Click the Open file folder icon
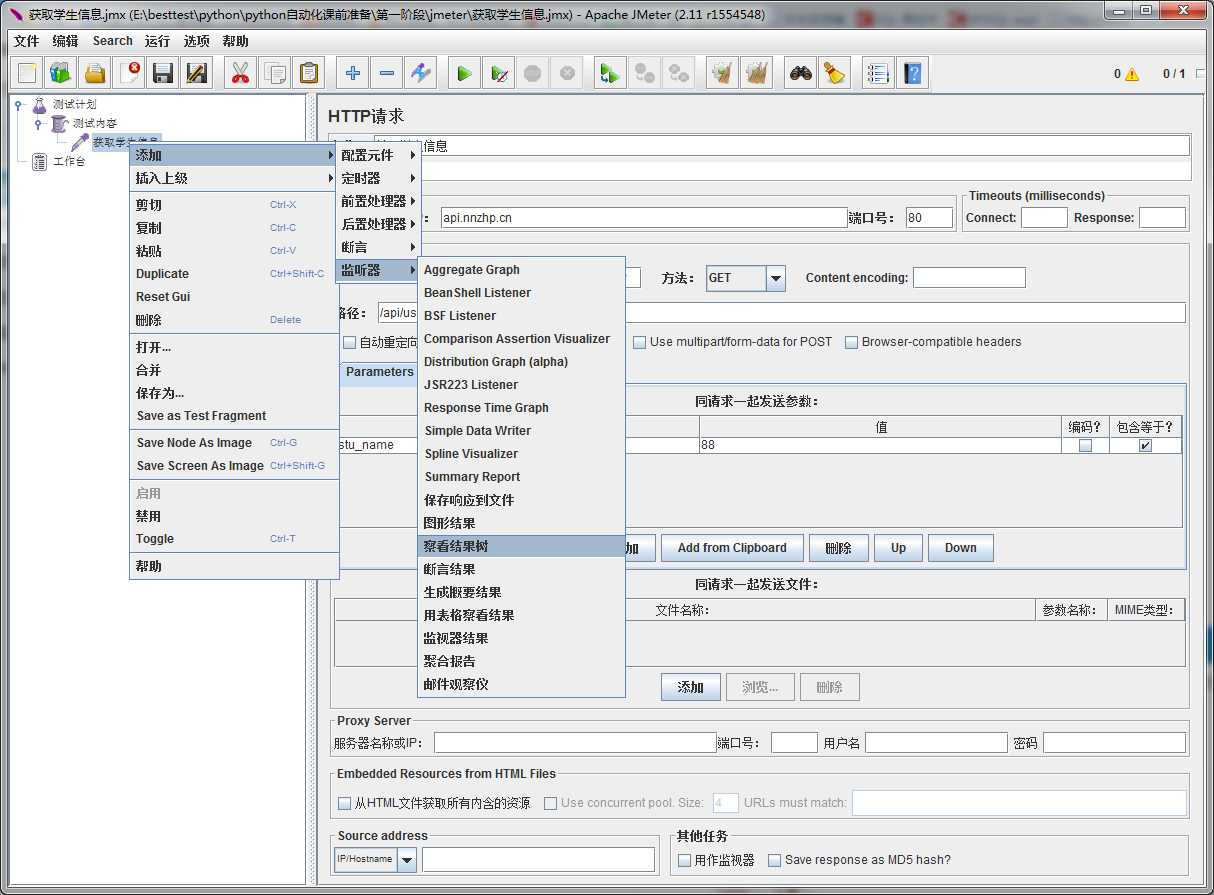 pos(95,73)
